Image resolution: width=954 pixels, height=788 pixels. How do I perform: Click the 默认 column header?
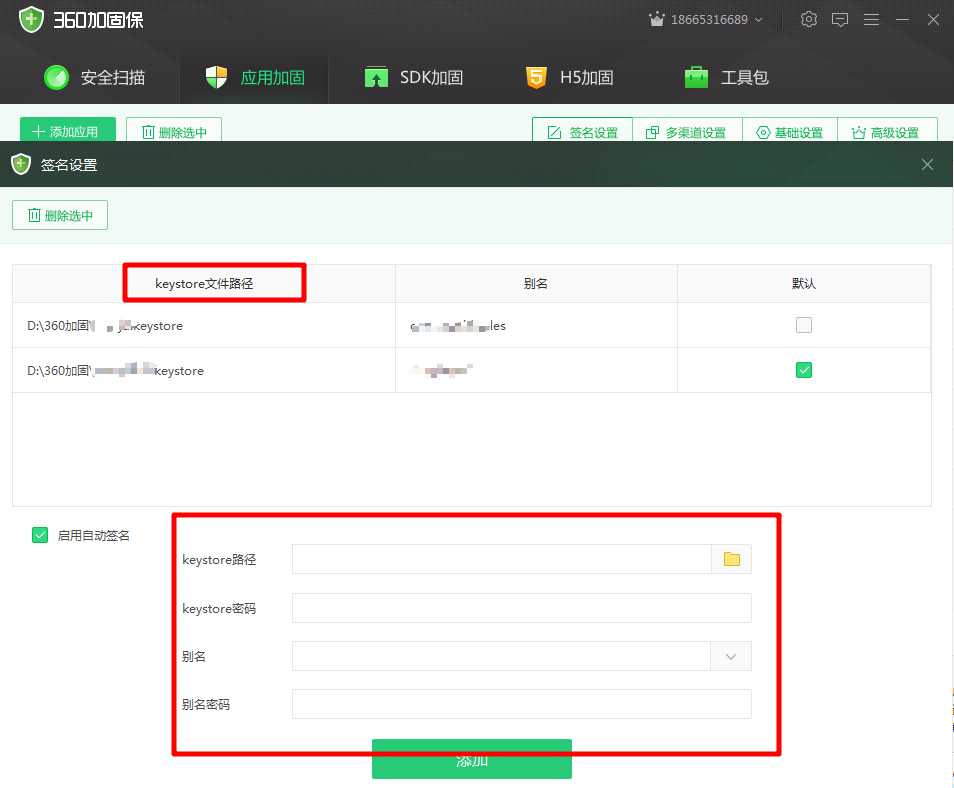point(804,283)
